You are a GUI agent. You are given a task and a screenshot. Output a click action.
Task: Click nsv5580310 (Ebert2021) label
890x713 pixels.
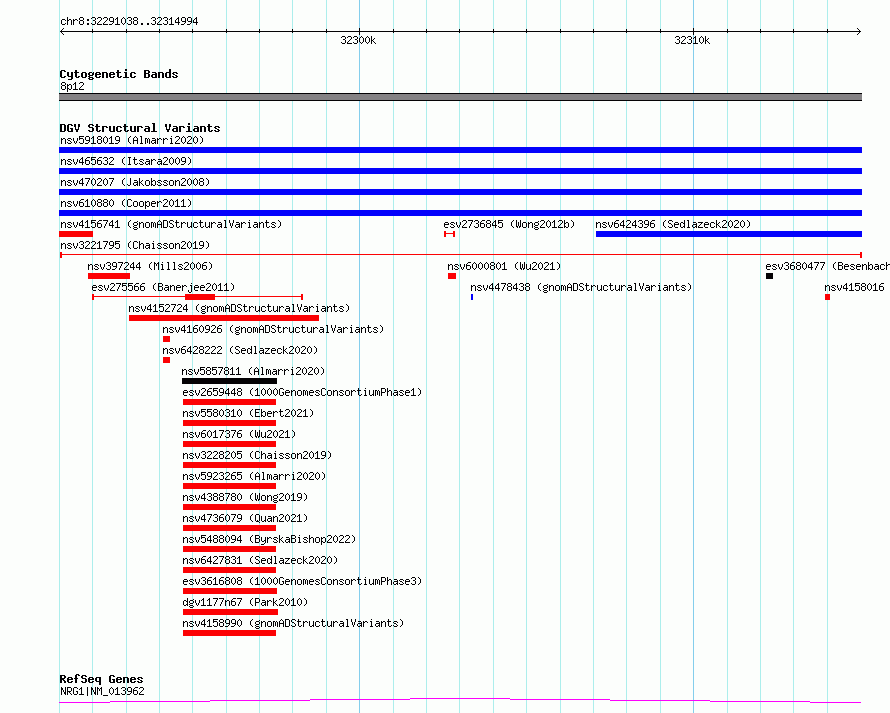(248, 413)
